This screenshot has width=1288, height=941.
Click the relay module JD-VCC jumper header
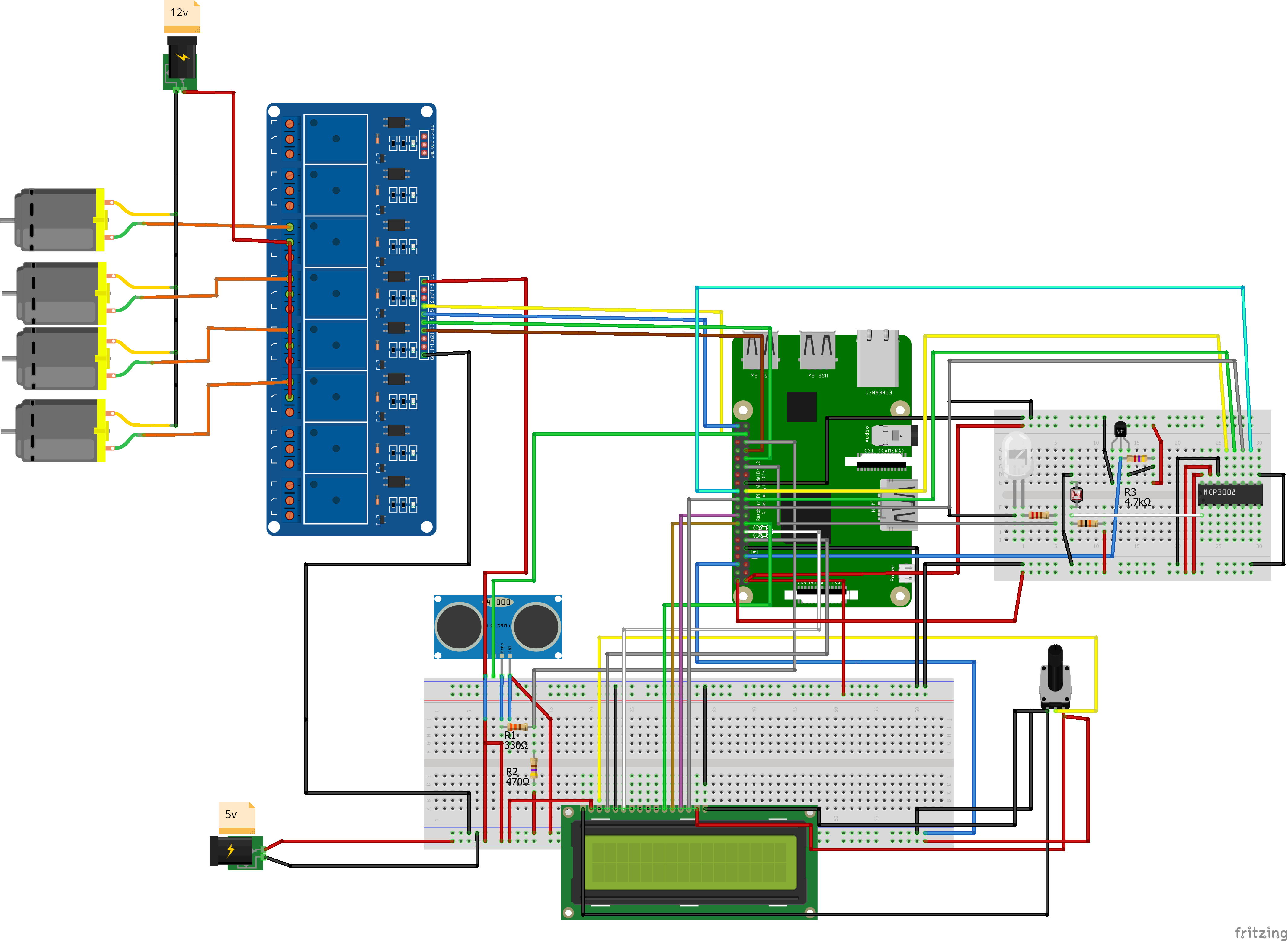point(425,145)
